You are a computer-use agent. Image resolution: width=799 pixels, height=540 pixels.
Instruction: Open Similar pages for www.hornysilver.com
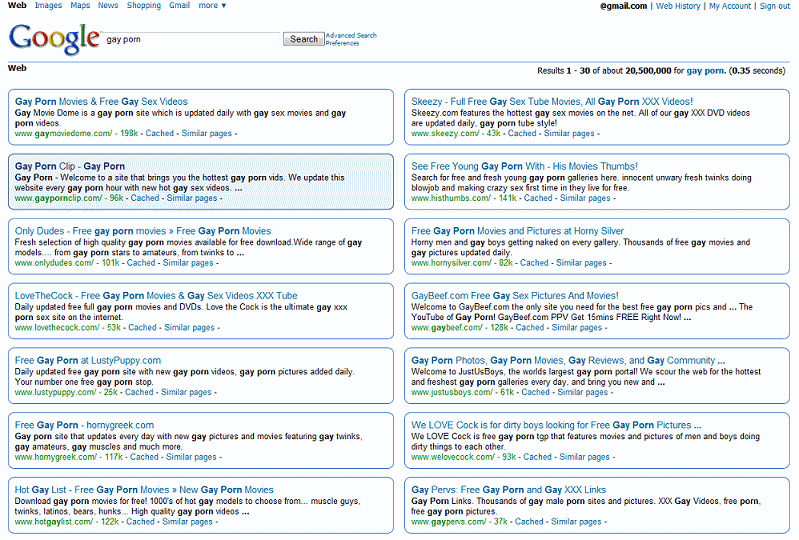point(581,263)
